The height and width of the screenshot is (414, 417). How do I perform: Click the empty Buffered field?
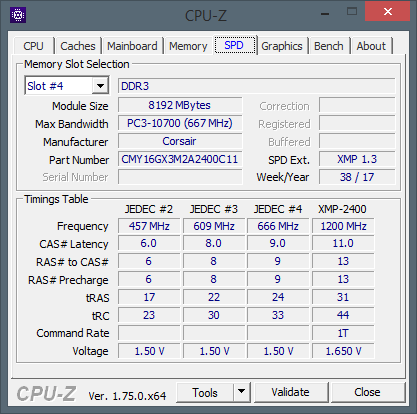pyautogui.click(x=357, y=141)
